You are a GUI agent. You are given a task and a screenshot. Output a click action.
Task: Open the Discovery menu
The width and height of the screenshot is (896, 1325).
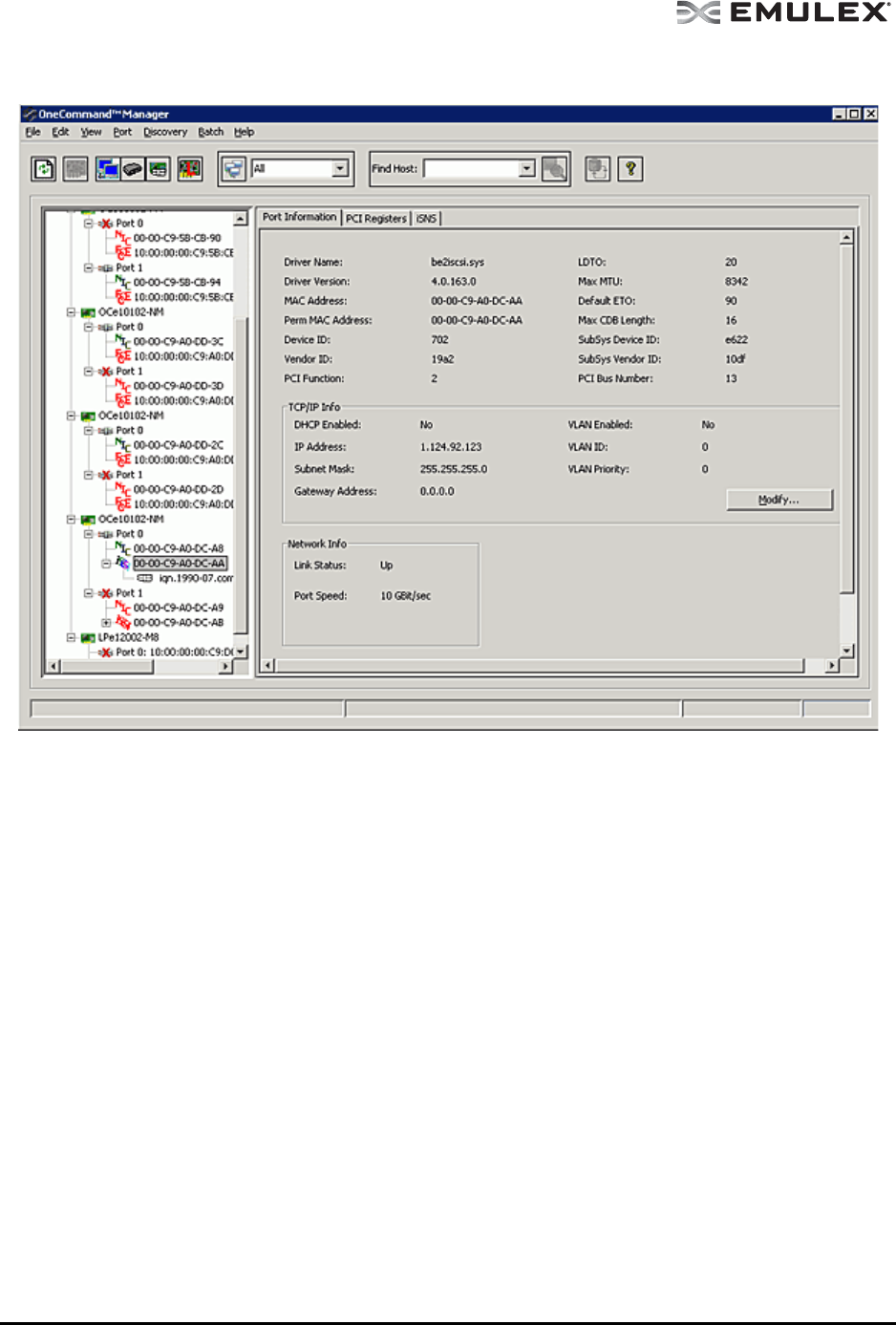click(x=165, y=132)
